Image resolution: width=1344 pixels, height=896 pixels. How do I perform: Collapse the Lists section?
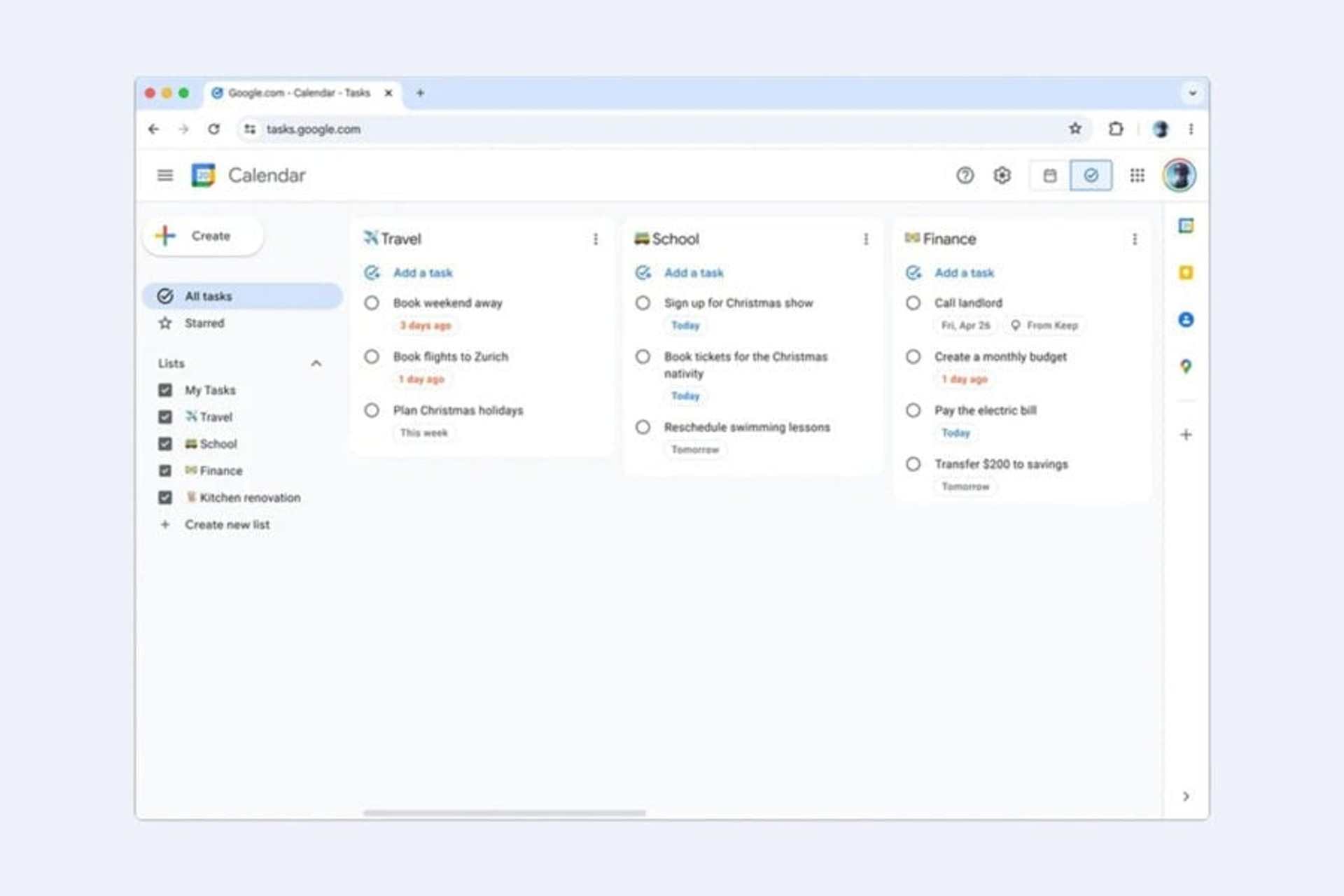(316, 363)
